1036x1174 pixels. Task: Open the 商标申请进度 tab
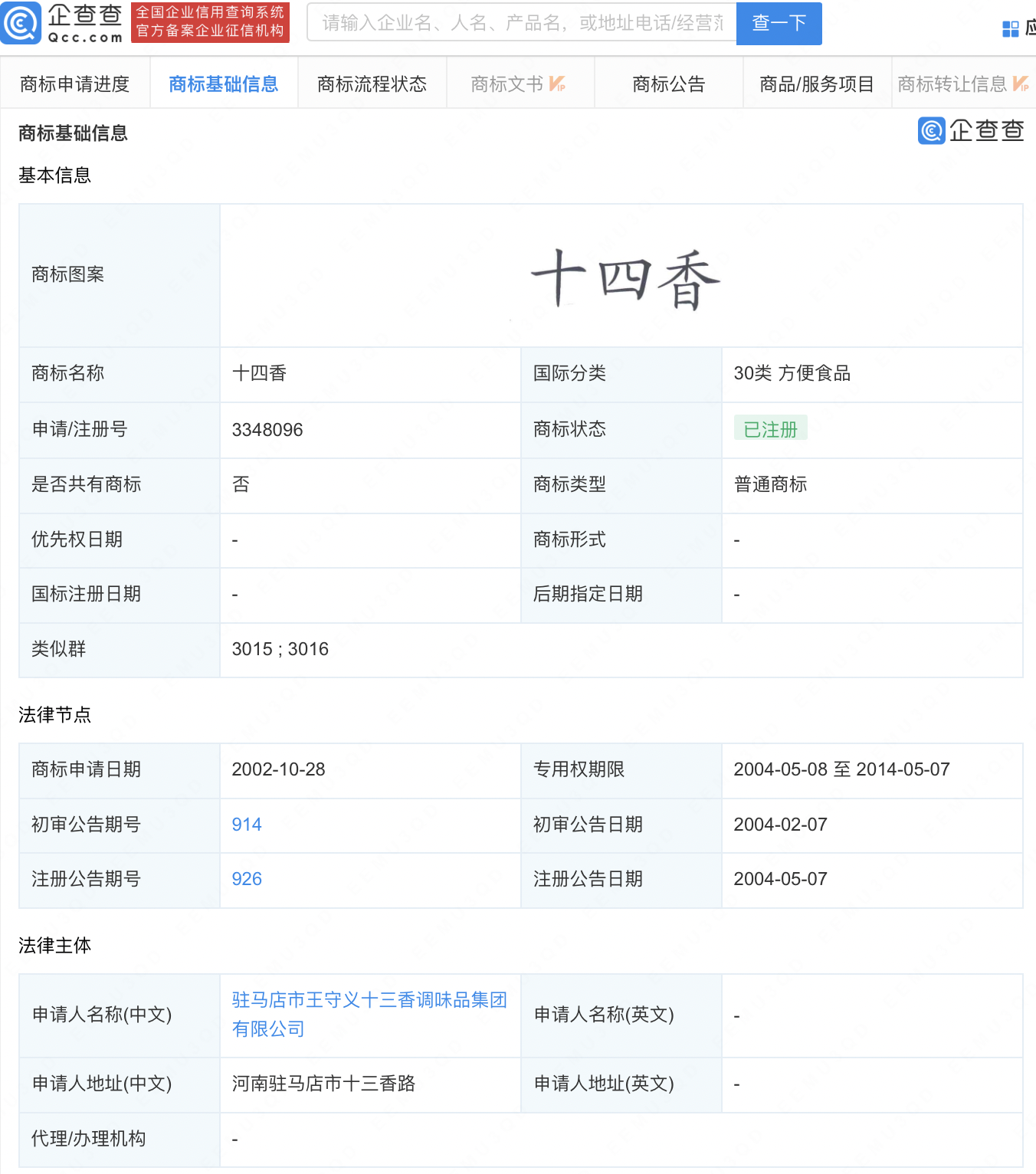[75, 84]
